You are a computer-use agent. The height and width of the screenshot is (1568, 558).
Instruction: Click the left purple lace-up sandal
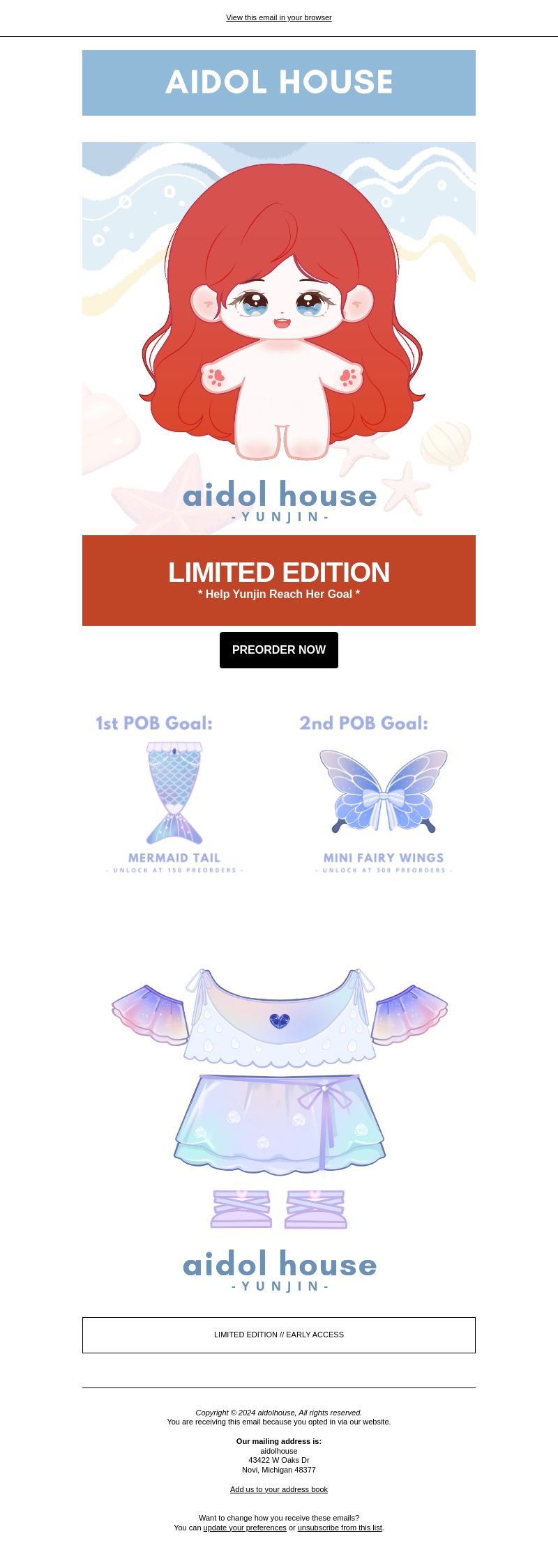coord(241,1209)
